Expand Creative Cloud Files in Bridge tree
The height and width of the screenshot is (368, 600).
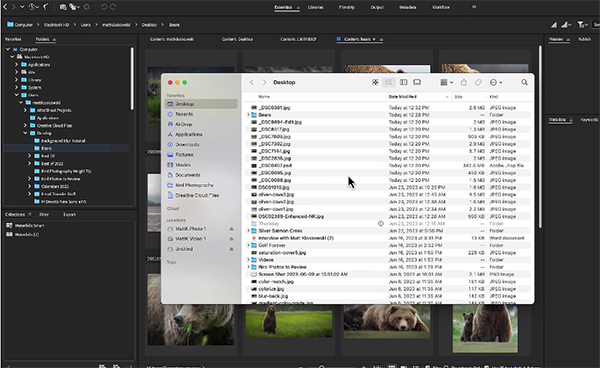point(25,125)
